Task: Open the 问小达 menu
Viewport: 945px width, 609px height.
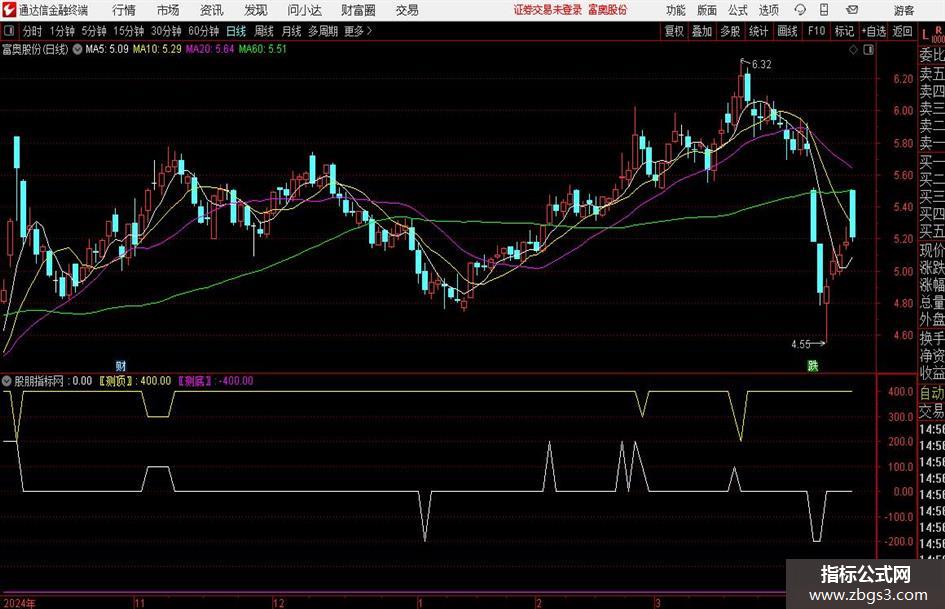Action: (x=304, y=10)
